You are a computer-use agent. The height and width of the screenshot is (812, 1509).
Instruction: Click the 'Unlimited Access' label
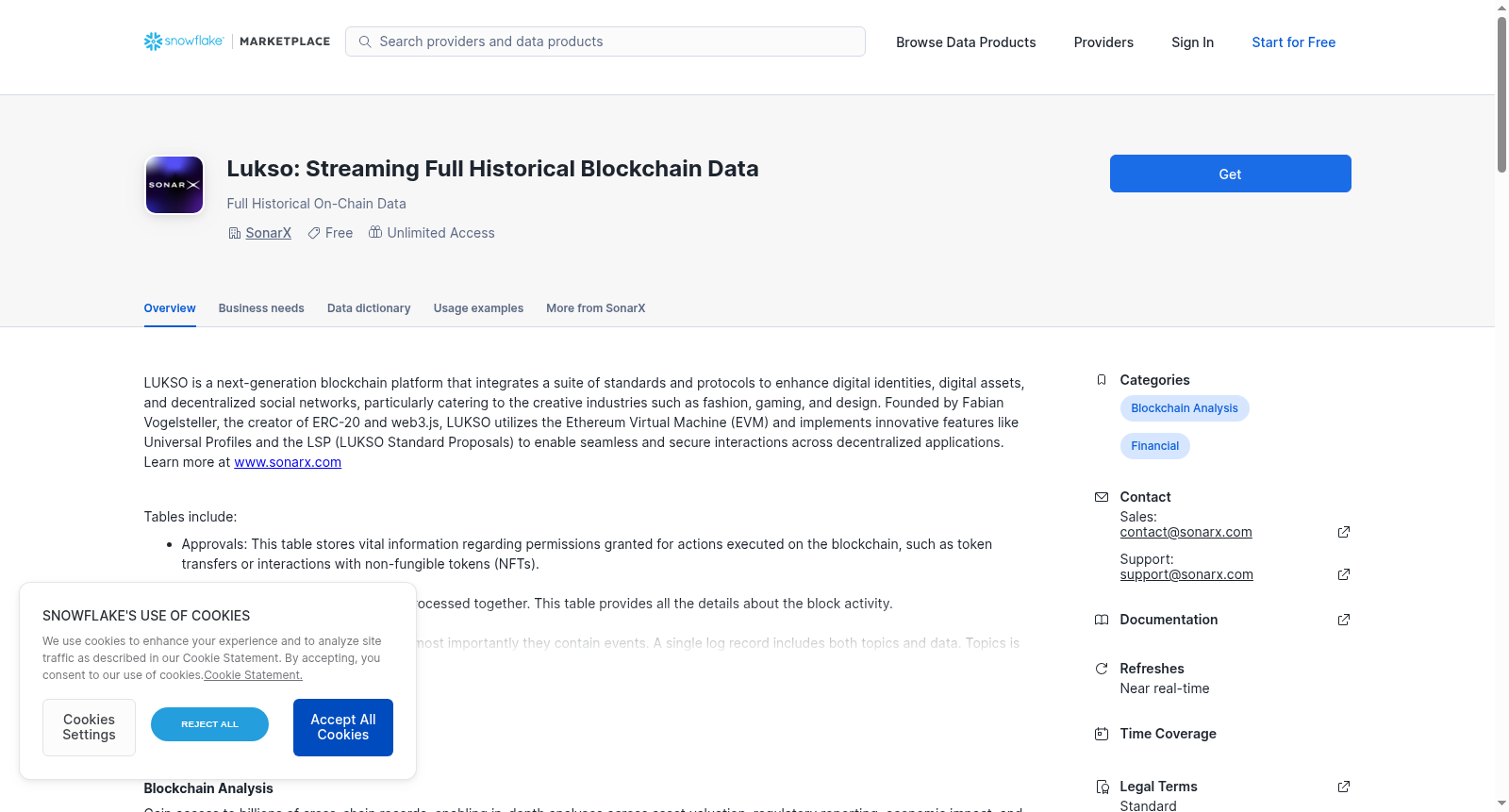[x=440, y=233]
